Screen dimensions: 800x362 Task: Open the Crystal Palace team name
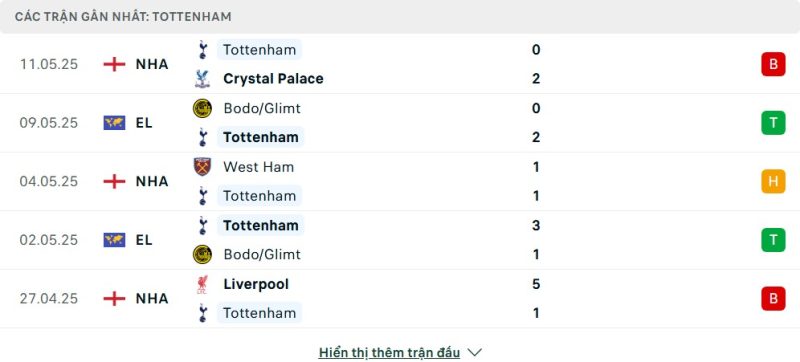coord(273,79)
